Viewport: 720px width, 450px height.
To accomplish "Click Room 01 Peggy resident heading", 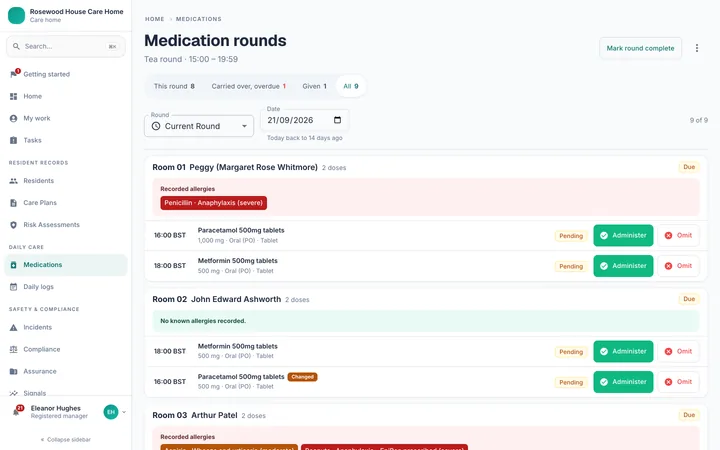I will coord(235,167).
